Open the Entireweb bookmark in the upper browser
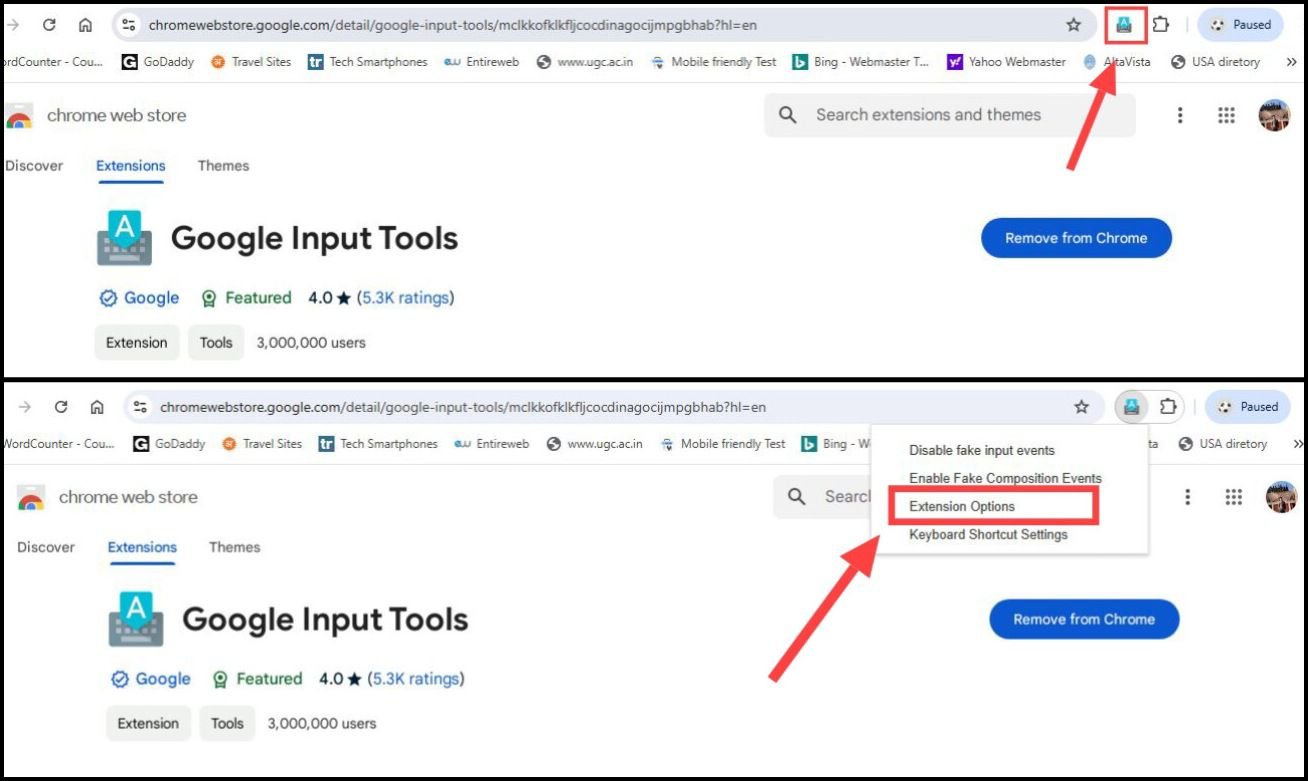The image size is (1308, 781). [x=482, y=62]
